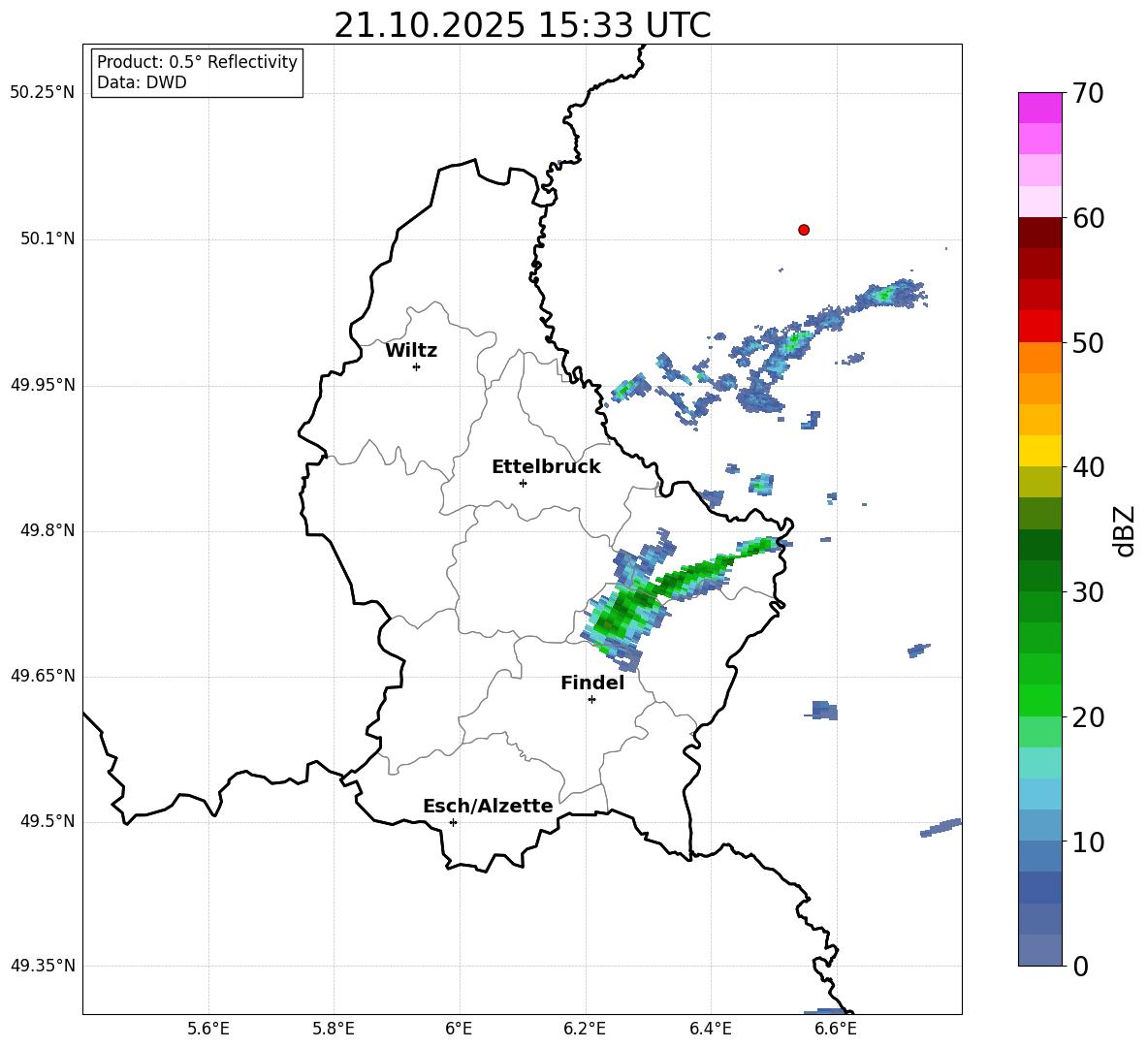Click the 6°E longitude label

click(459, 1029)
